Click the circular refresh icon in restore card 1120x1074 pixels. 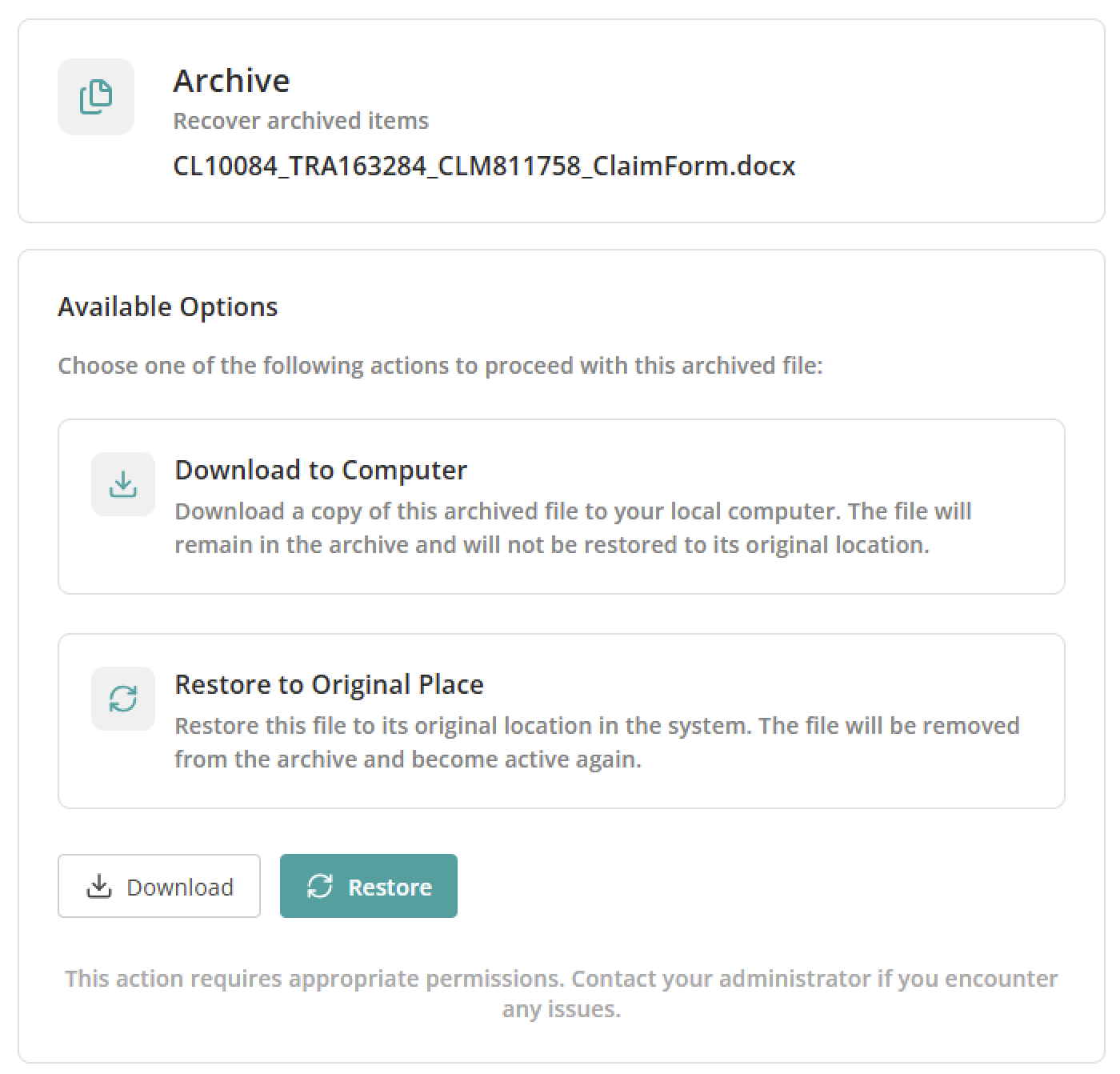tap(123, 699)
